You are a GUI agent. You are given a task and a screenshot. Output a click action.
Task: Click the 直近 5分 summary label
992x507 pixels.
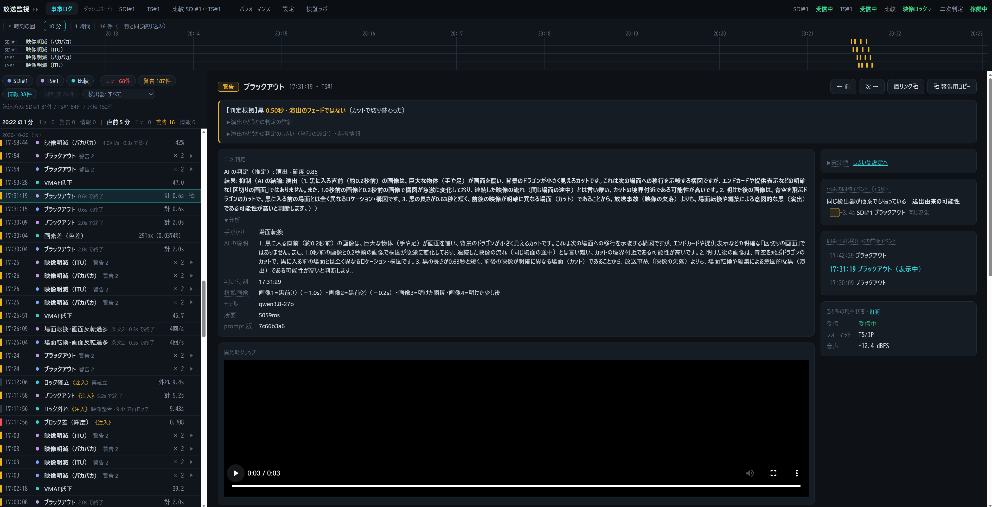[118, 122]
